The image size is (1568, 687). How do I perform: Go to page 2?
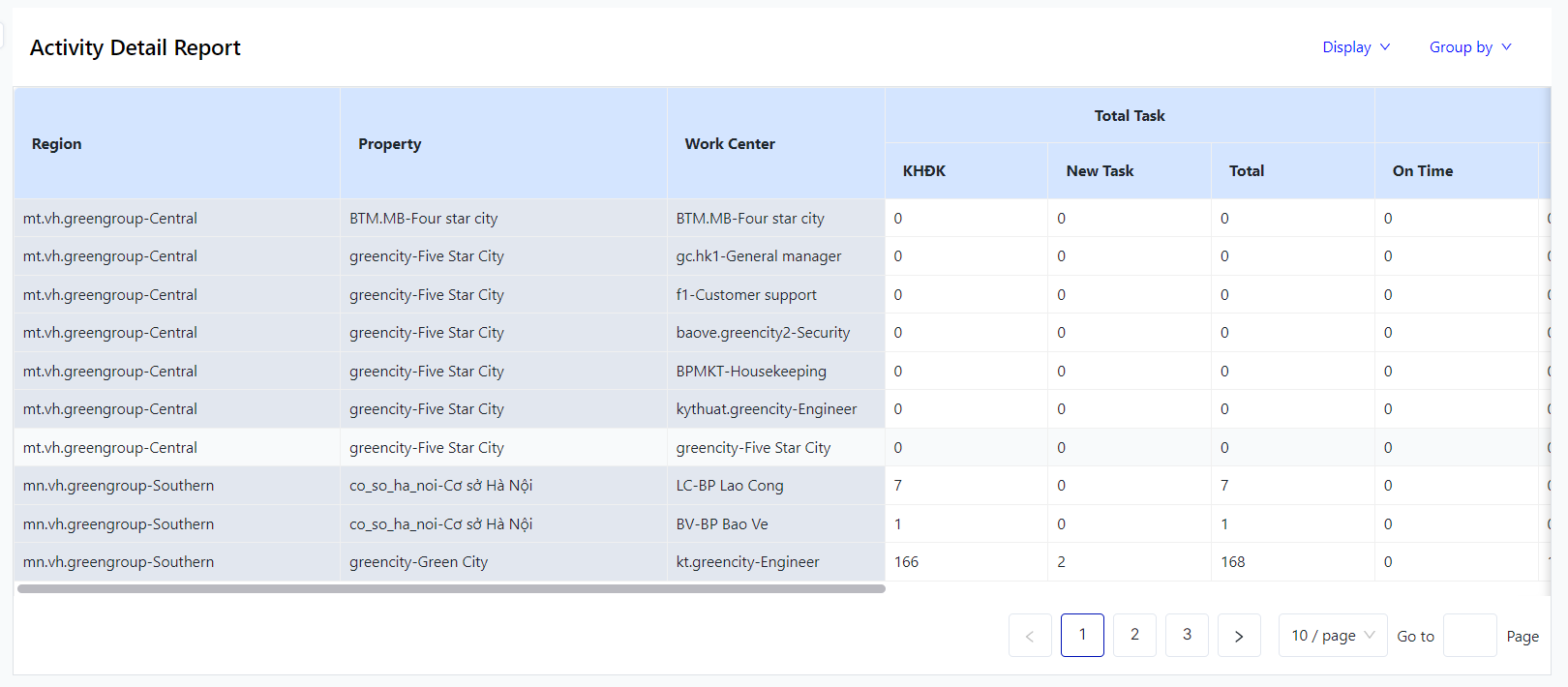1134,635
